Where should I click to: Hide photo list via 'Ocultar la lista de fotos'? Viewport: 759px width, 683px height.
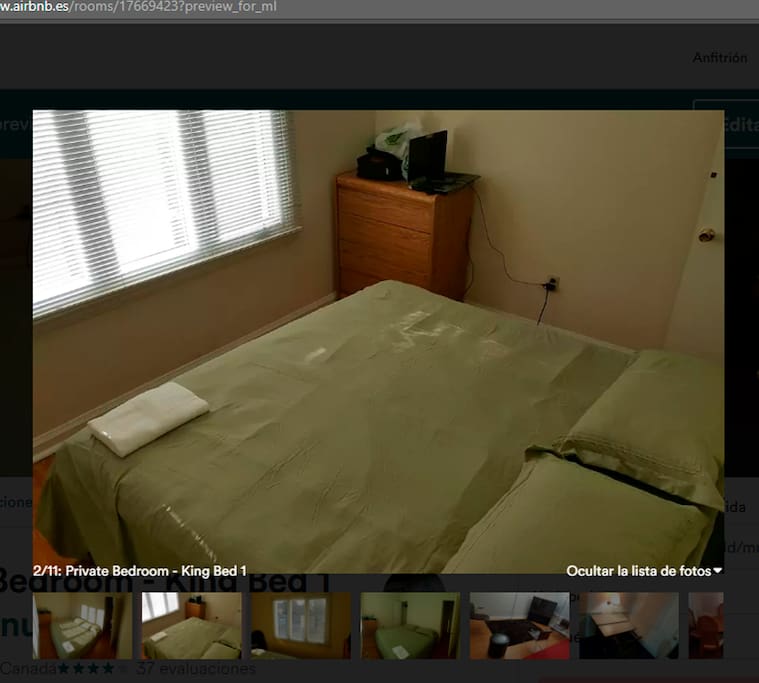644,571
